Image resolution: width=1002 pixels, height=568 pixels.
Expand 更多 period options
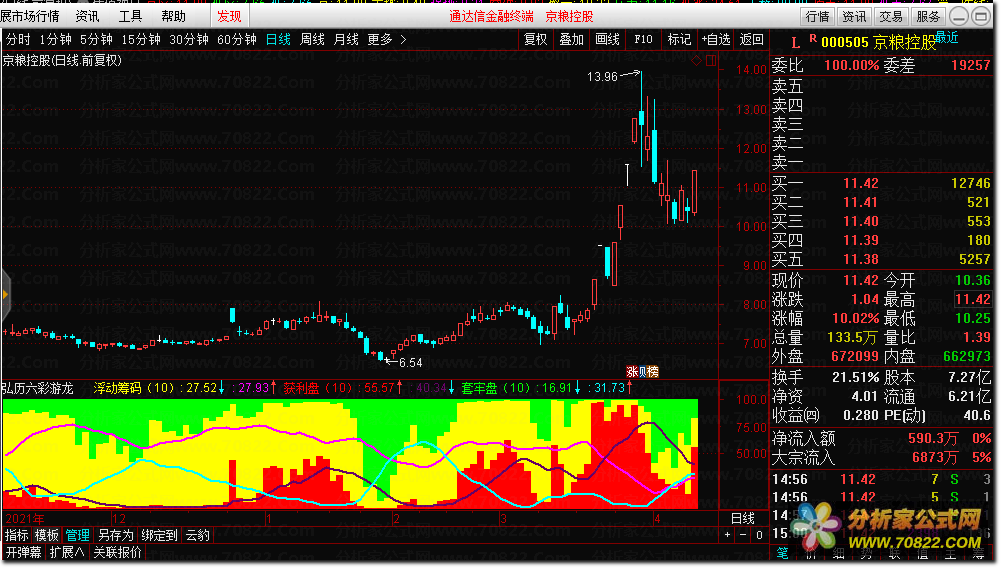click(387, 40)
